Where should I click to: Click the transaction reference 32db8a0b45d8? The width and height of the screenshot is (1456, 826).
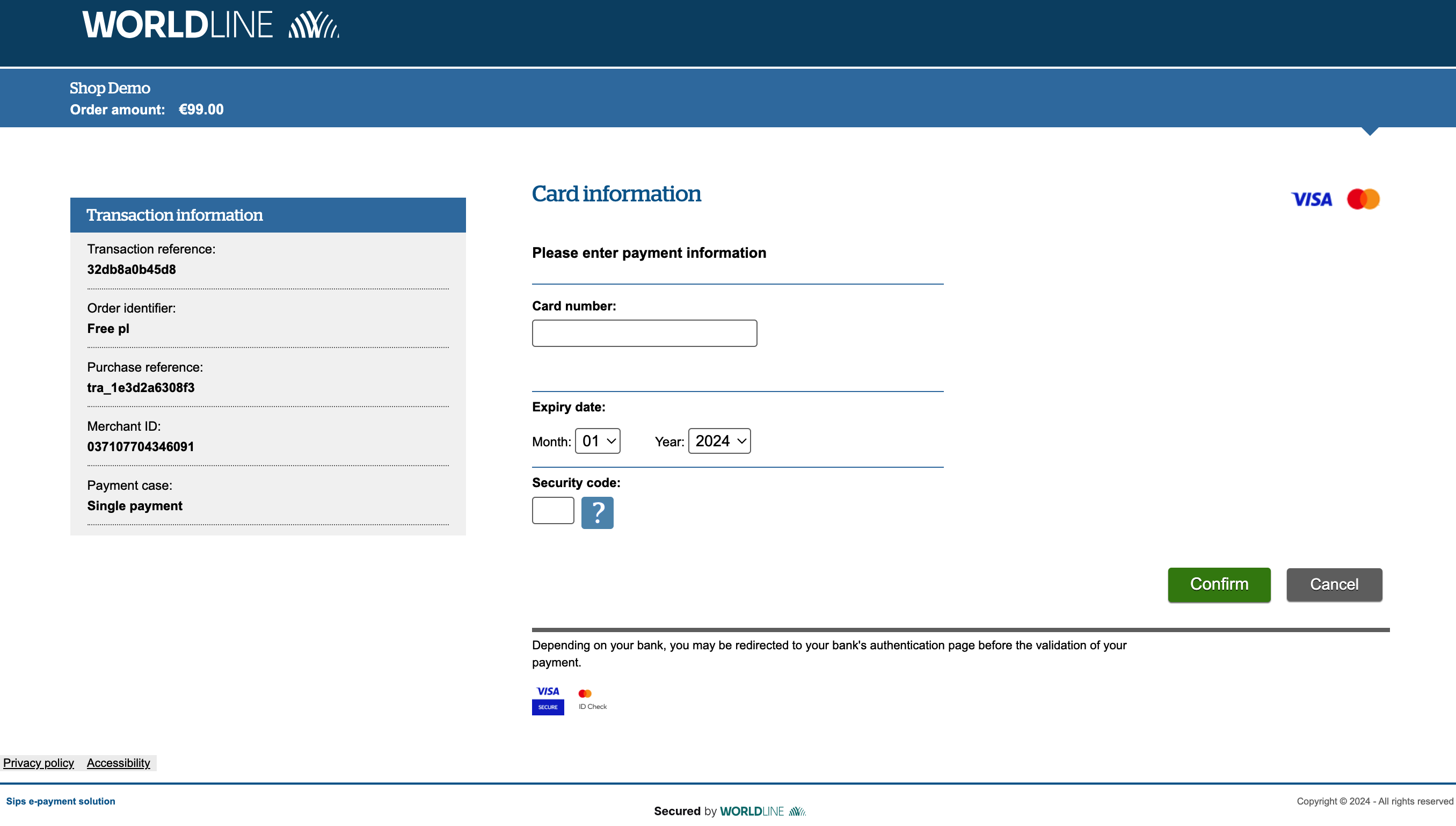pyautogui.click(x=132, y=270)
